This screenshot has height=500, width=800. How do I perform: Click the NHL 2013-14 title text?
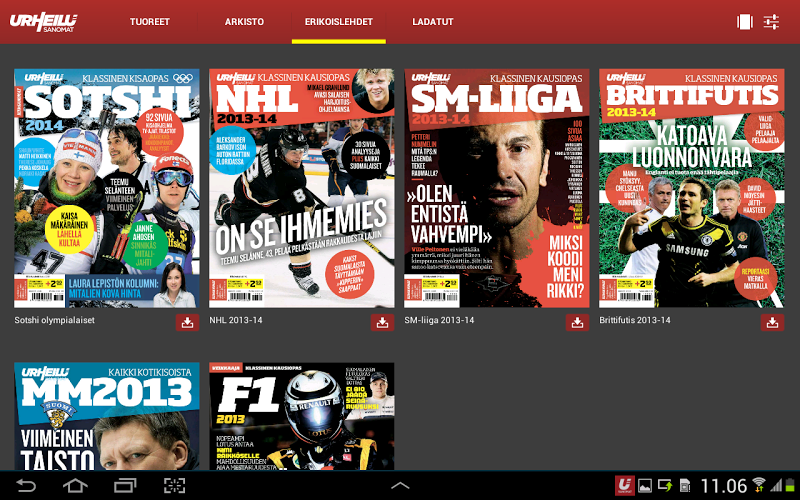click(236, 320)
